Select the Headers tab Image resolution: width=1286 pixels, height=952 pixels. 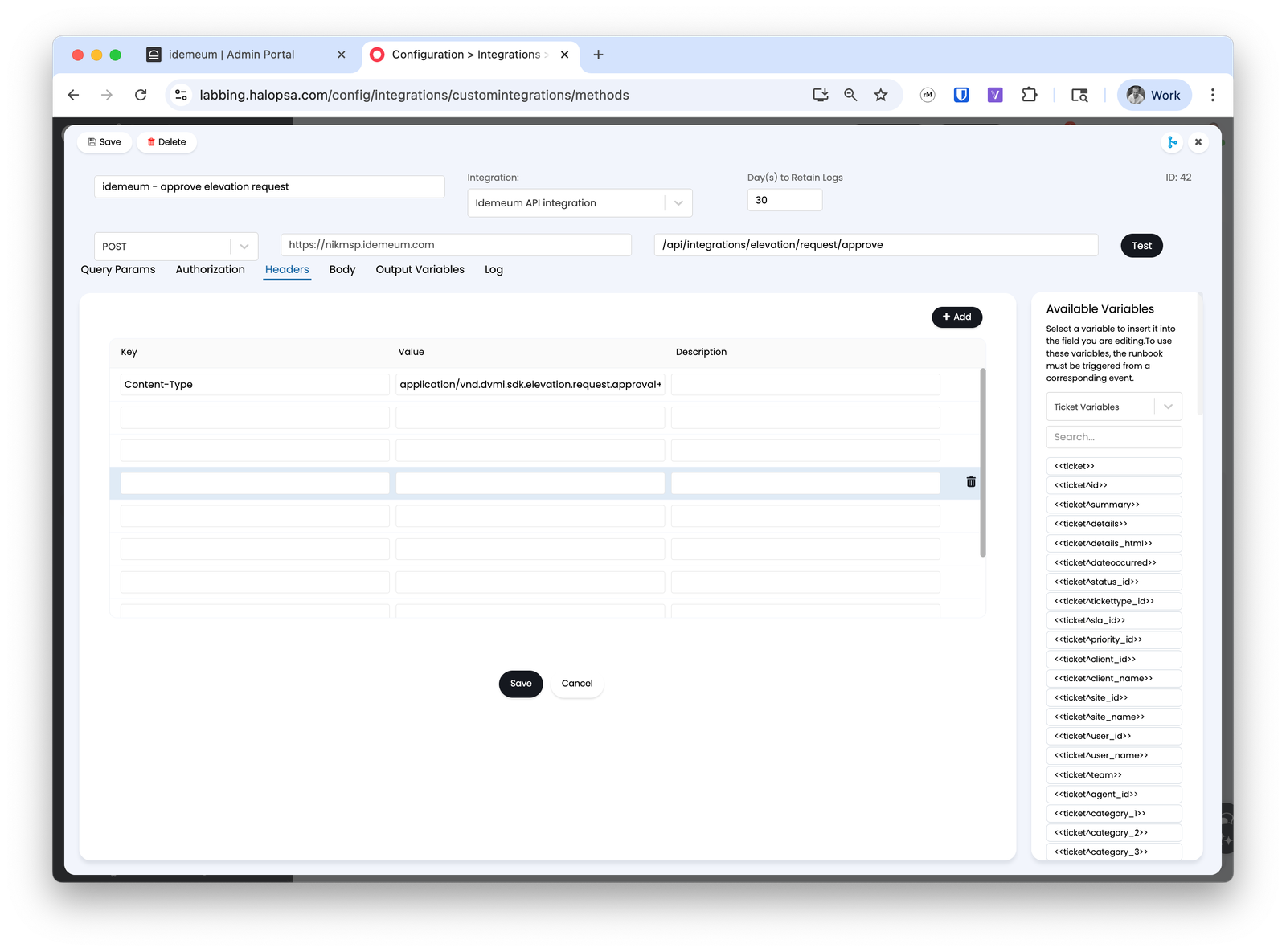287,270
